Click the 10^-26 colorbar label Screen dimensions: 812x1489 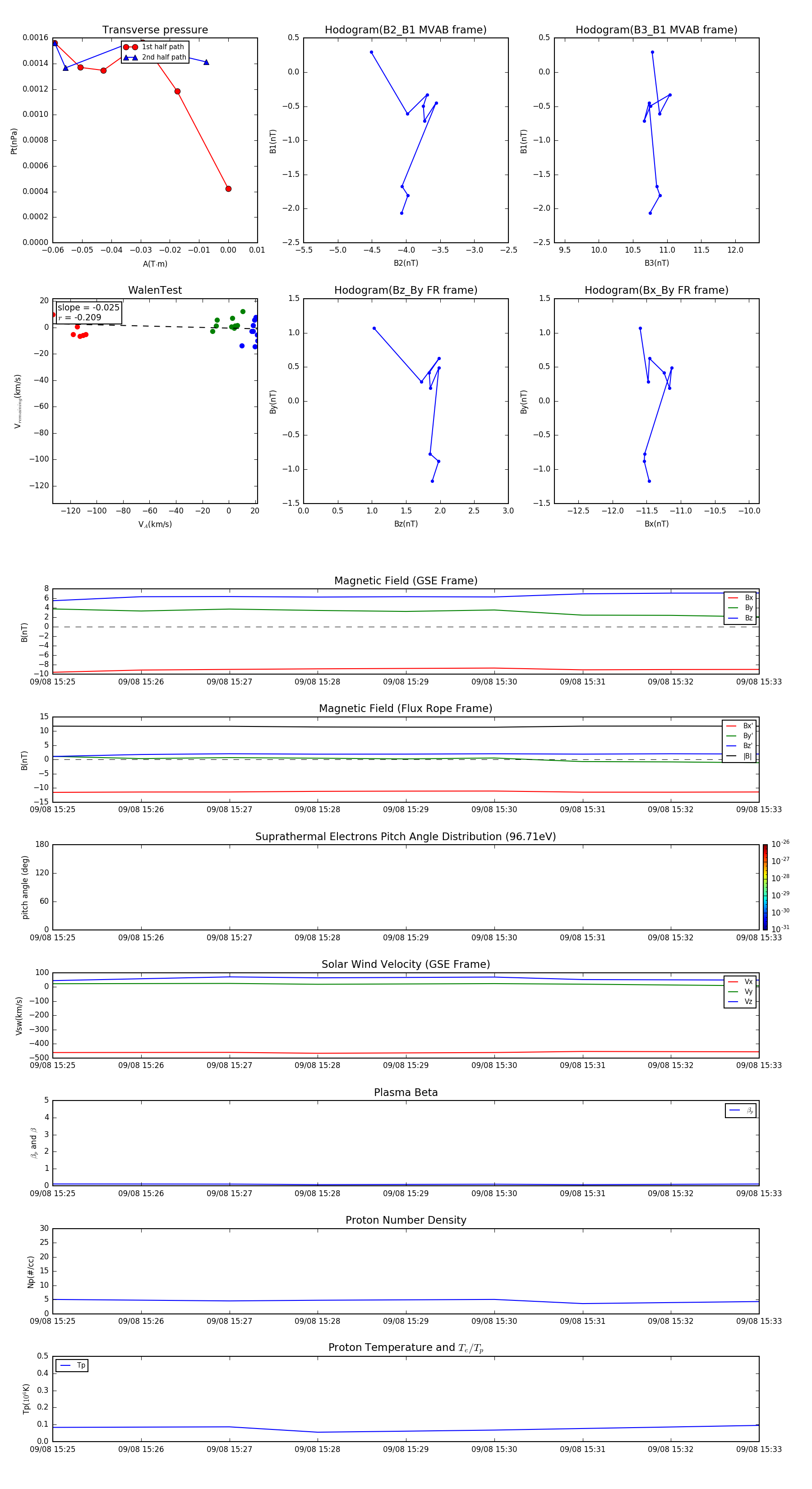click(780, 844)
